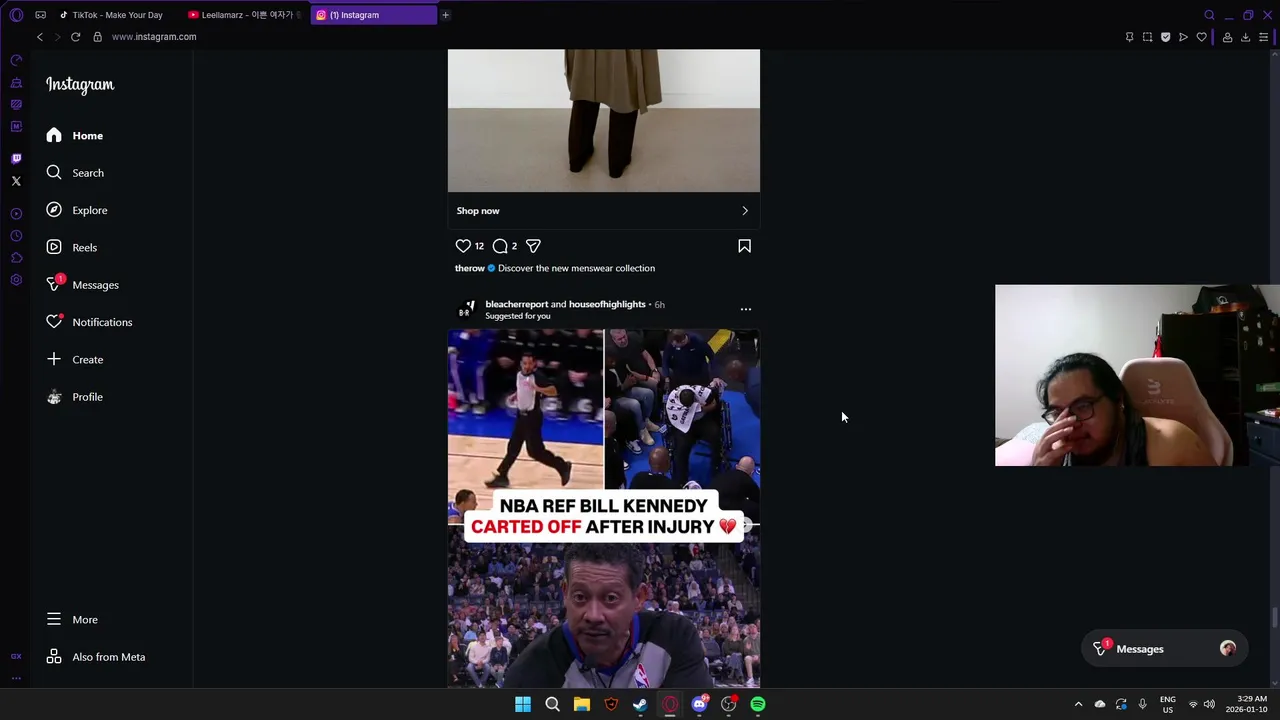Switch to Leellamarz YouTube tab
The height and width of the screenshot is (720, 1280).
coord(246,15)
